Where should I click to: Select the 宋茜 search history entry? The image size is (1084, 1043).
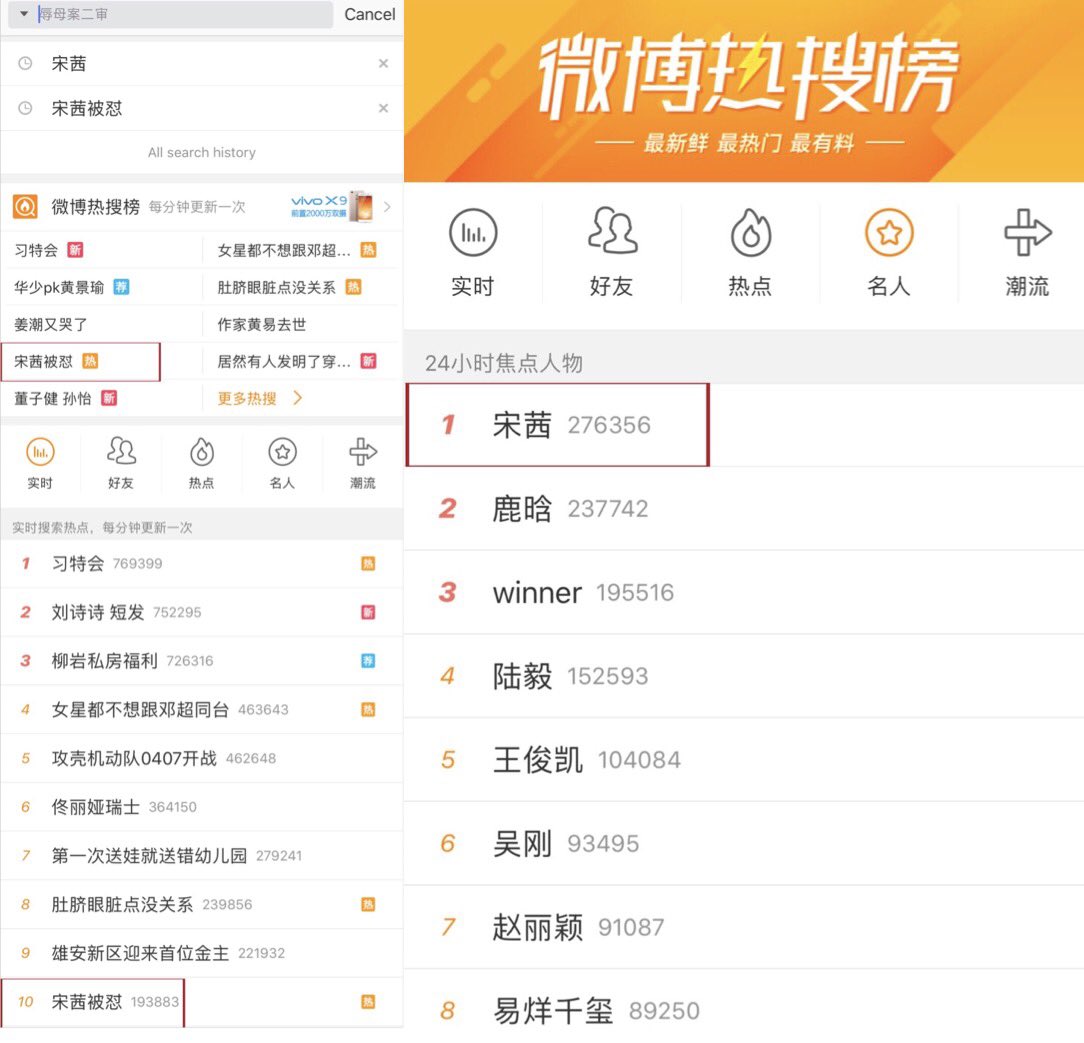[201, 64]
